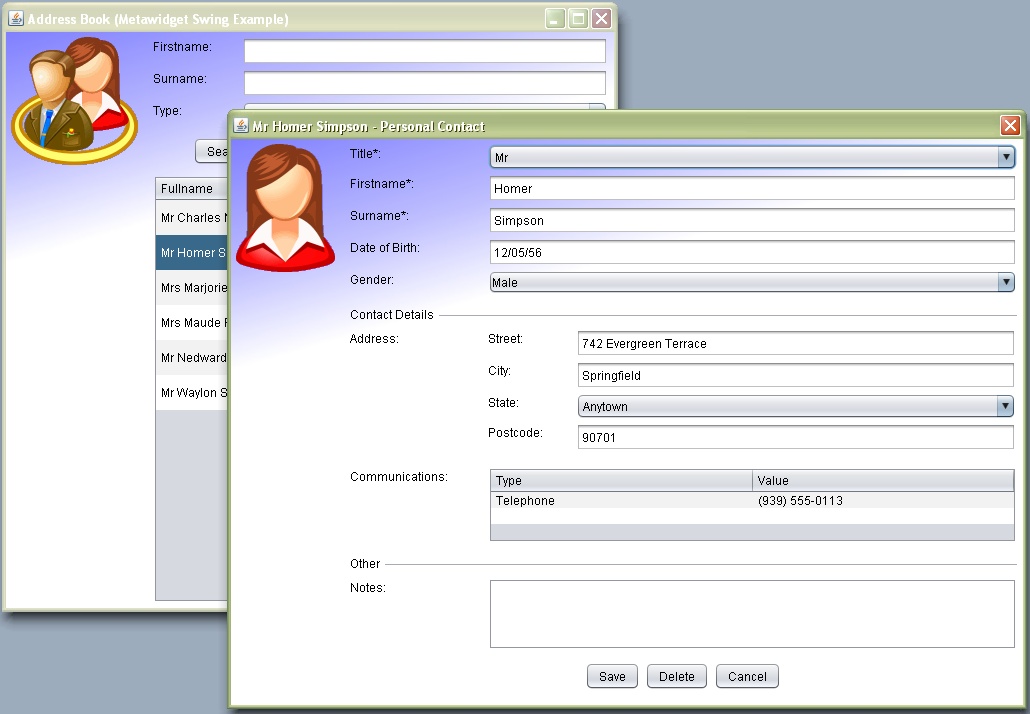Maximize the Address Book window
Viewport: 1030px width, 714px height.
[x=578, y=19]
